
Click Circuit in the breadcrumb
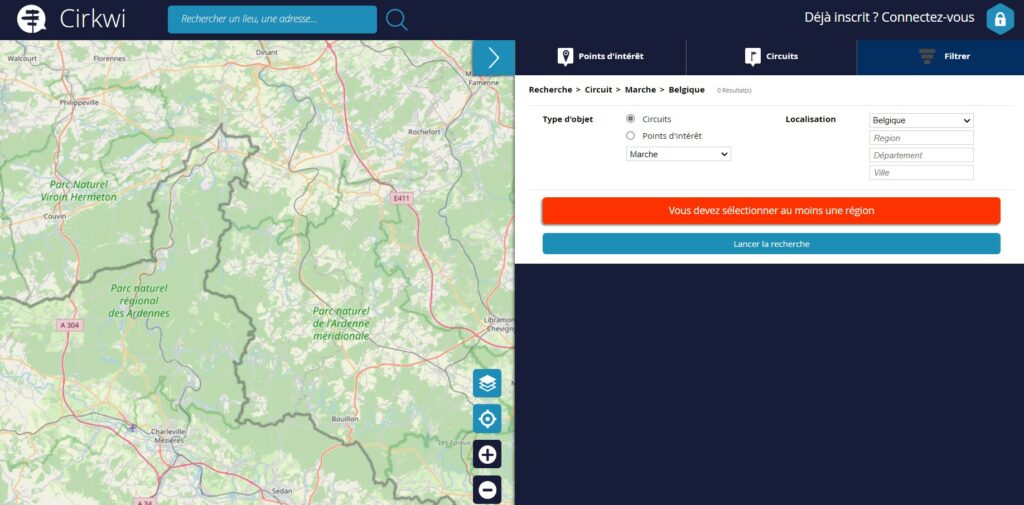598,90
